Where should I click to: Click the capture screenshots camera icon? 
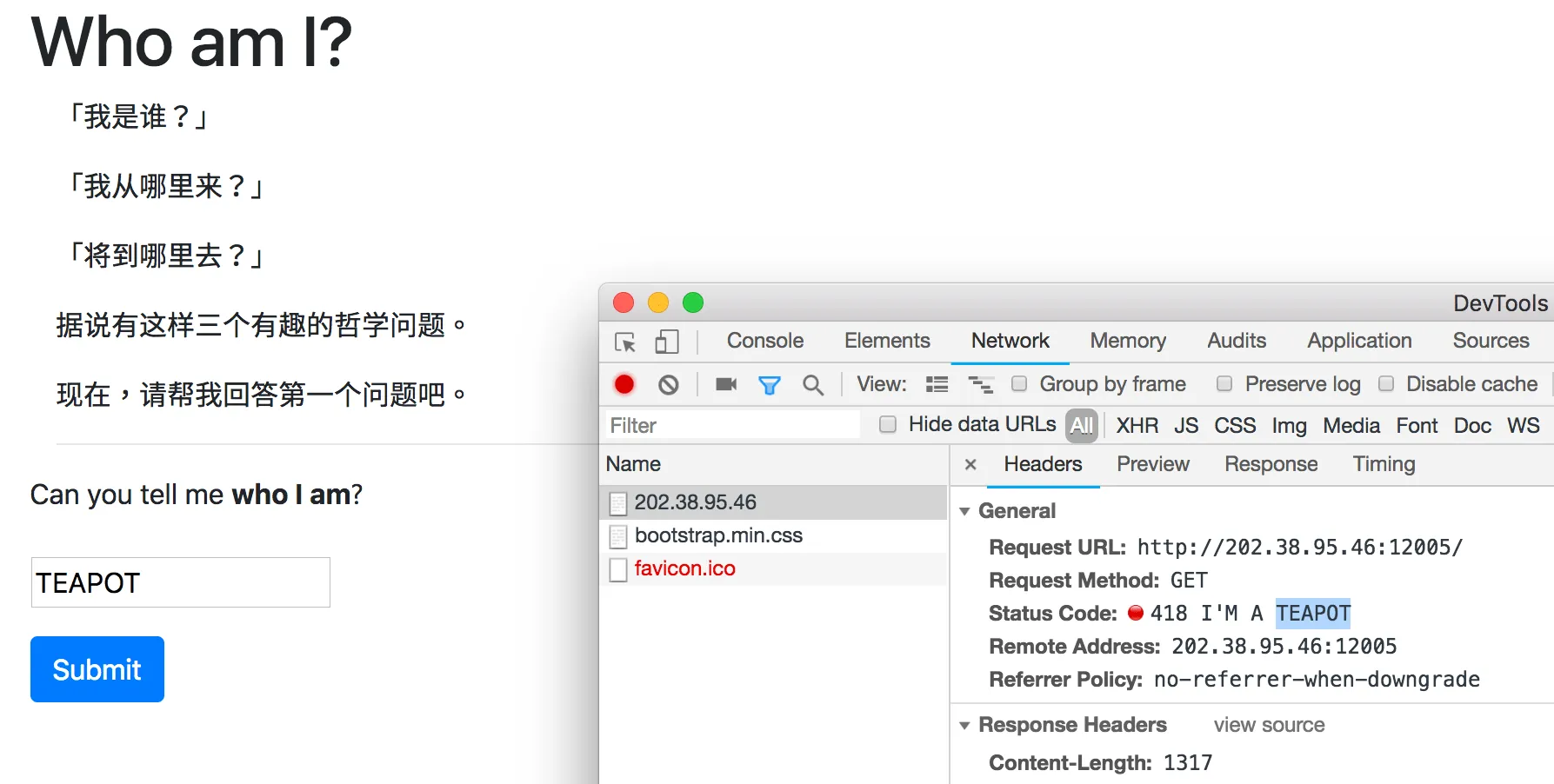pos(725,384)
